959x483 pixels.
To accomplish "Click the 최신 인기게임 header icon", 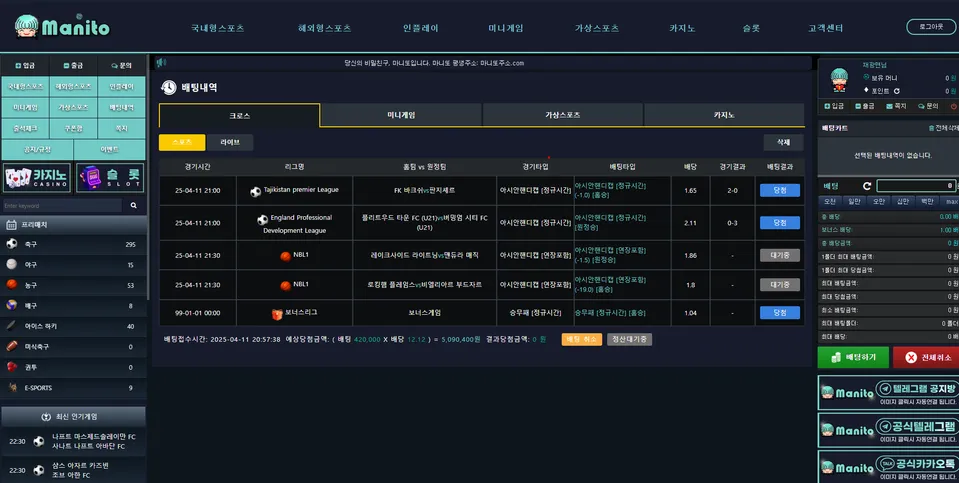I will coord(46,417).
